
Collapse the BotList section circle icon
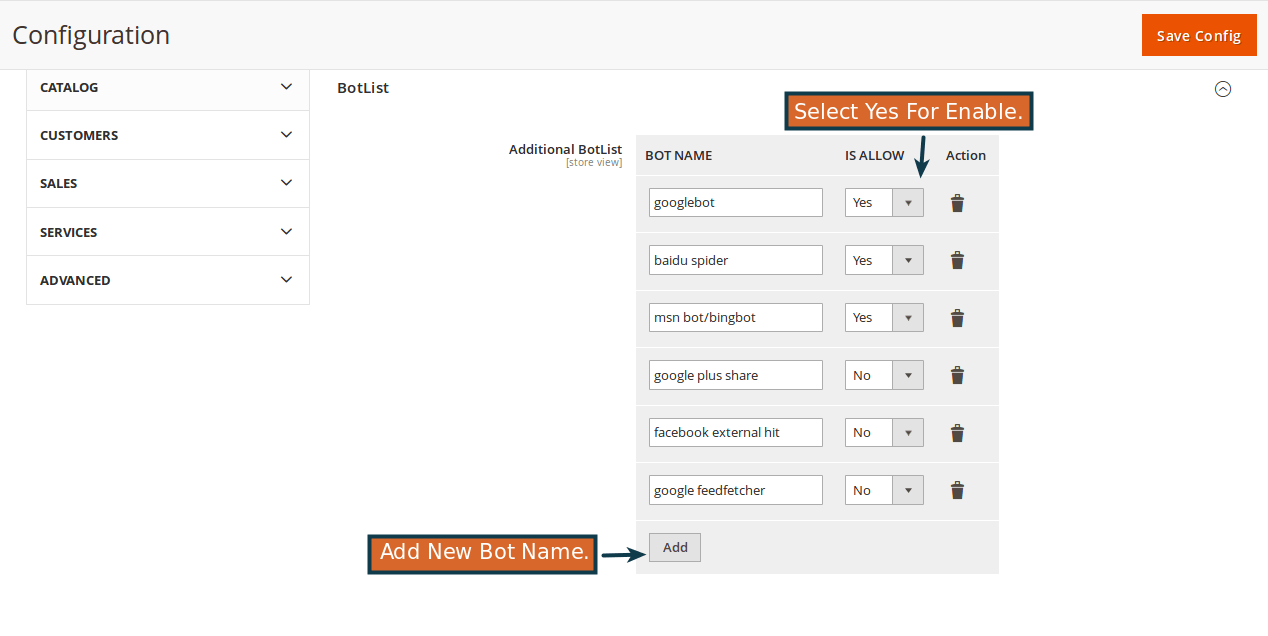[1222, 89]
